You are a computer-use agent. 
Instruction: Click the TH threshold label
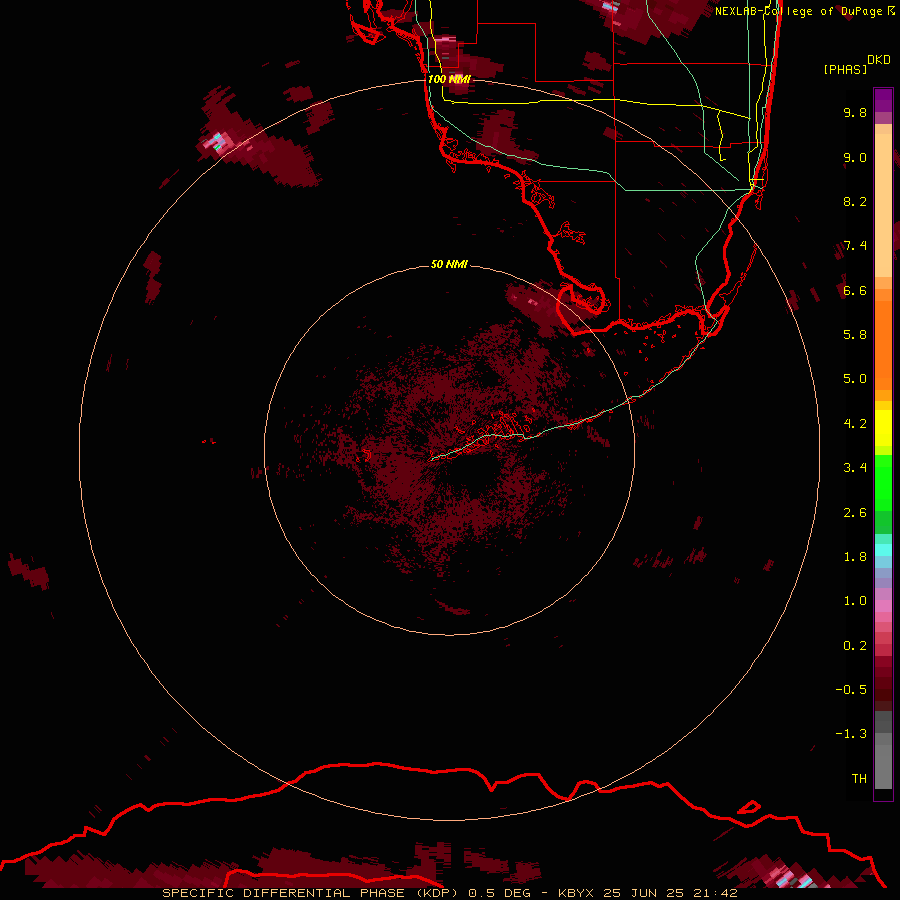point(859,779)
